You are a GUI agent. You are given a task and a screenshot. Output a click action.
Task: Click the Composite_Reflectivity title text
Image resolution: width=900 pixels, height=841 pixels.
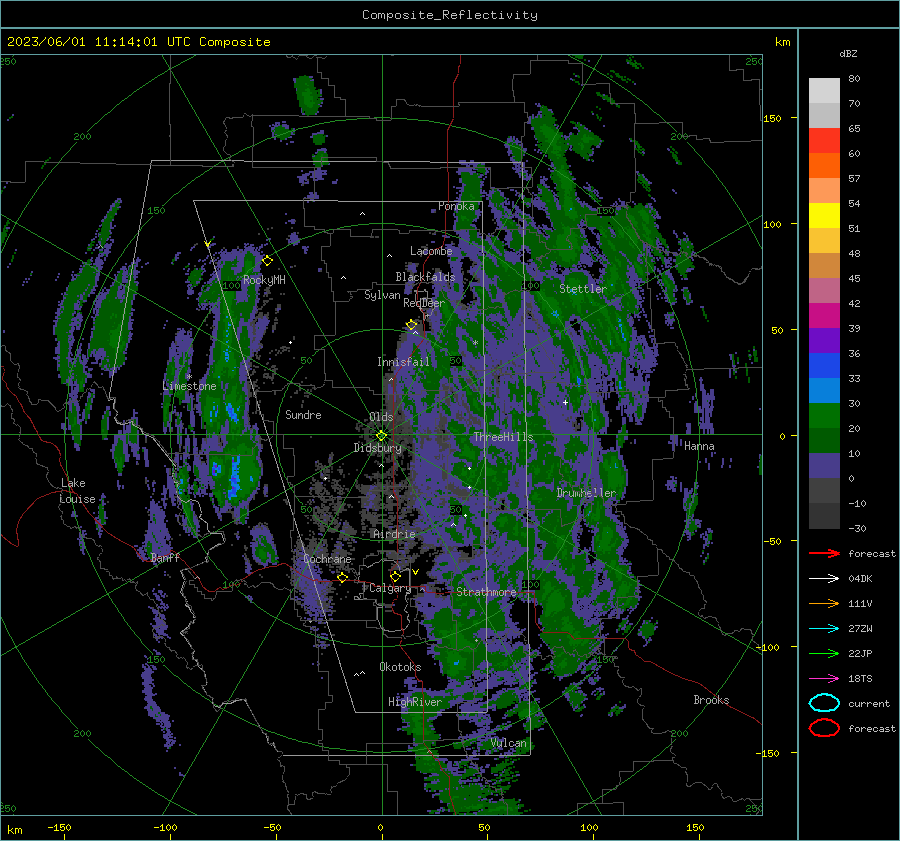coord(450,15)
